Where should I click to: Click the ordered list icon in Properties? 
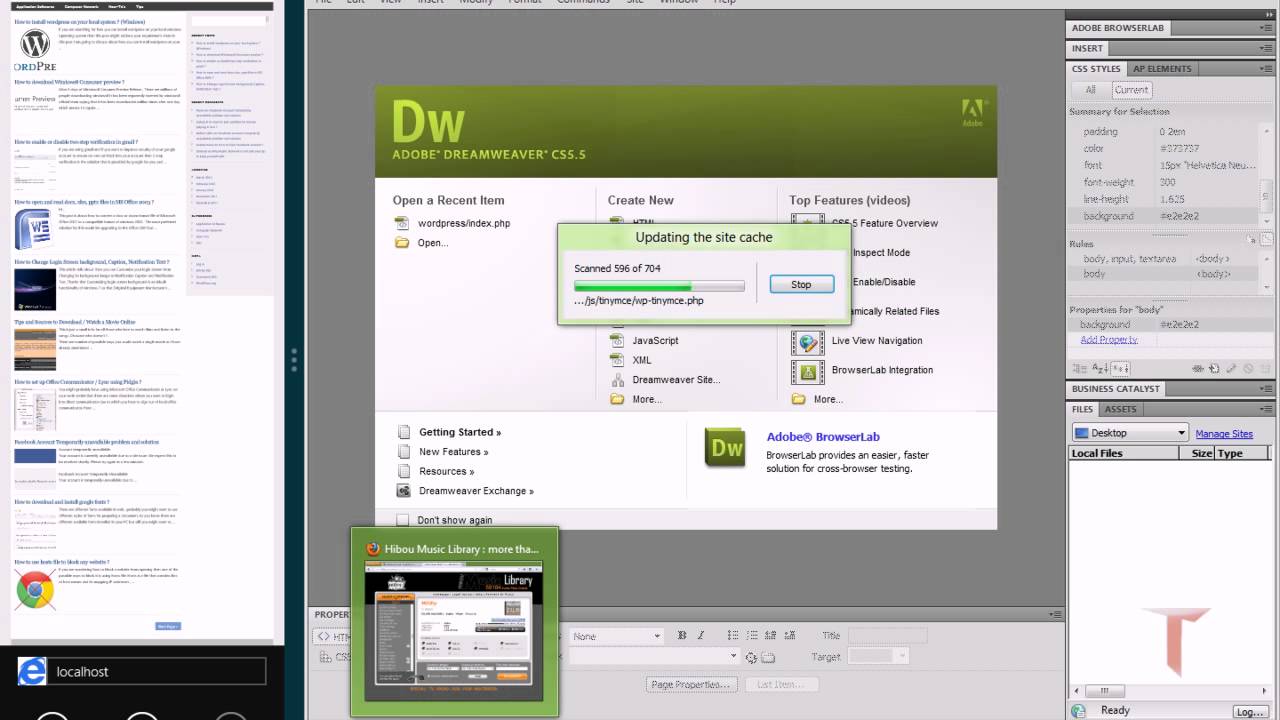coord(751,636)
